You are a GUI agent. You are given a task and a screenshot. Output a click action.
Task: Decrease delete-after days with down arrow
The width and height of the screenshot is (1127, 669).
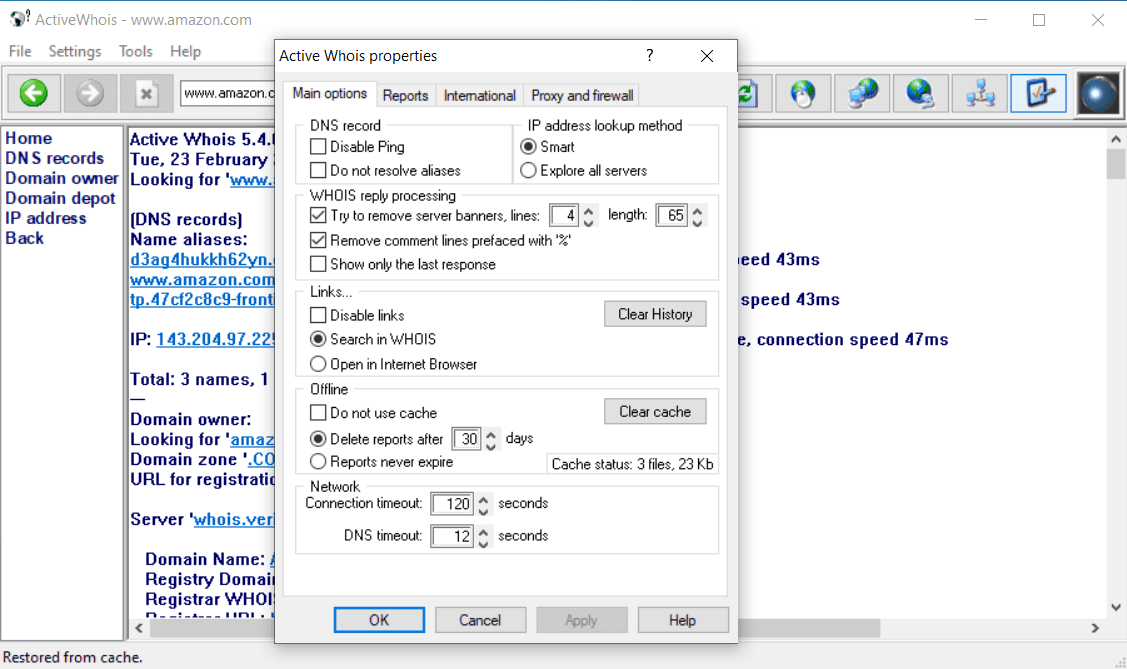tap(491, 446)
